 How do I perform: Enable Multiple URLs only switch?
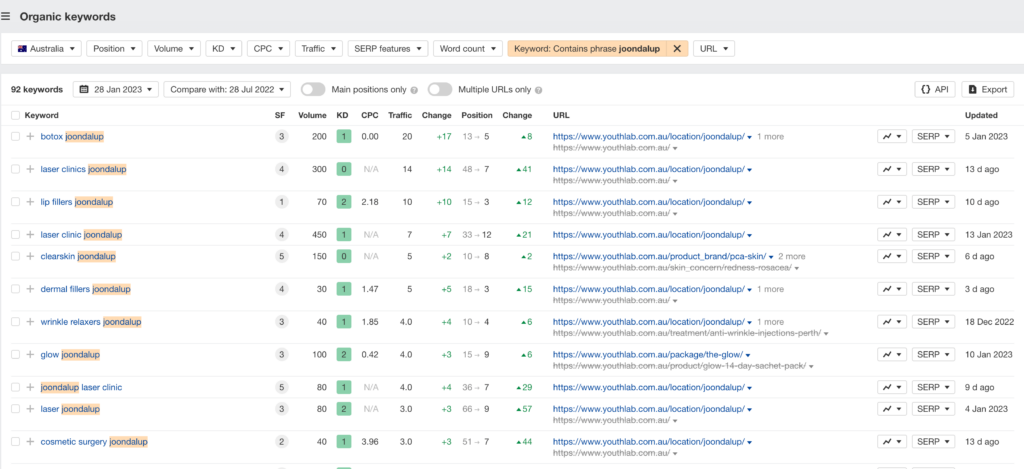tap(439, 89)
